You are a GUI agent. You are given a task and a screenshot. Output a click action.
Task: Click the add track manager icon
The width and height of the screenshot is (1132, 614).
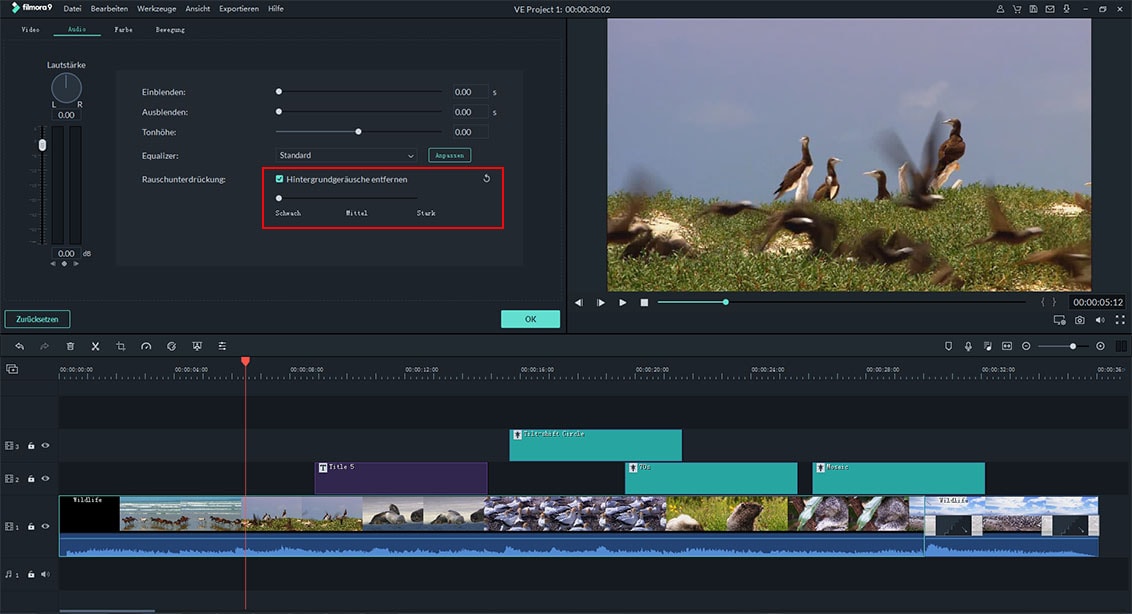(x=12, y=369)
